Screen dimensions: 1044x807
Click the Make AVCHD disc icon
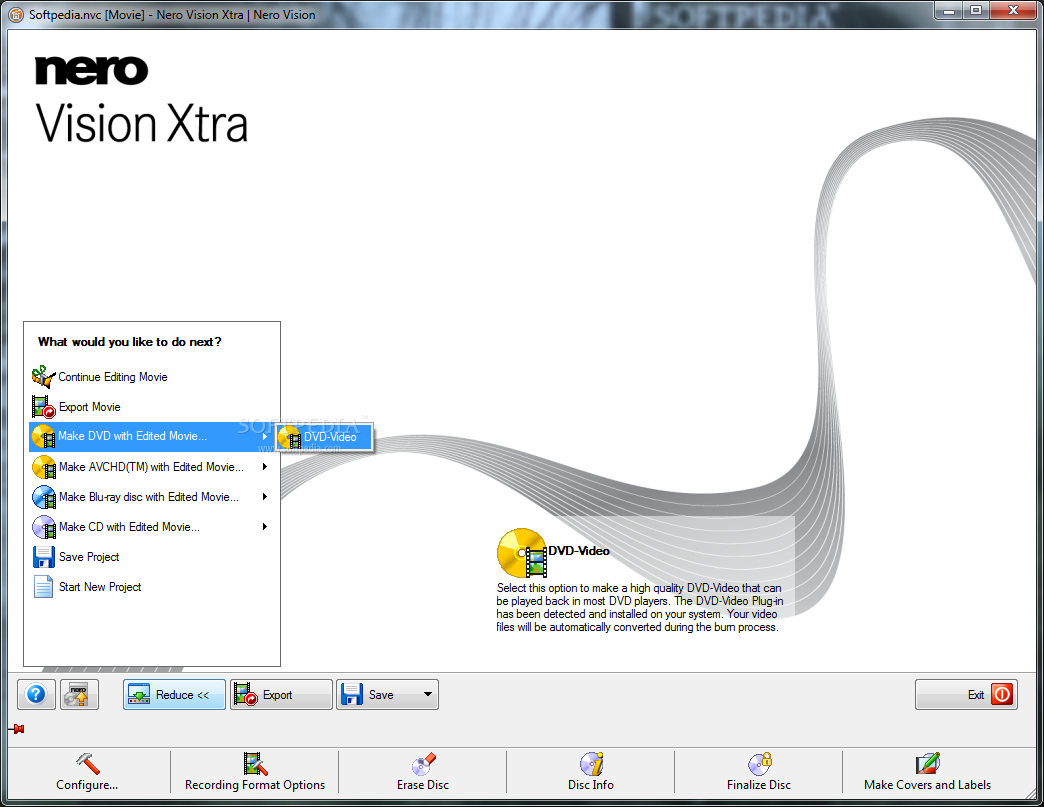point(43,467)
